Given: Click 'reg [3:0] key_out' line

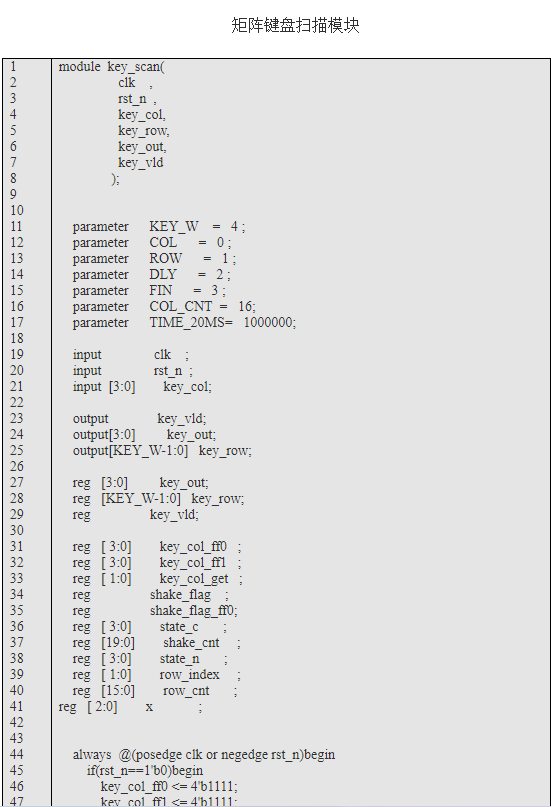Looking at the screenshot, I should [x=140, y=483].
